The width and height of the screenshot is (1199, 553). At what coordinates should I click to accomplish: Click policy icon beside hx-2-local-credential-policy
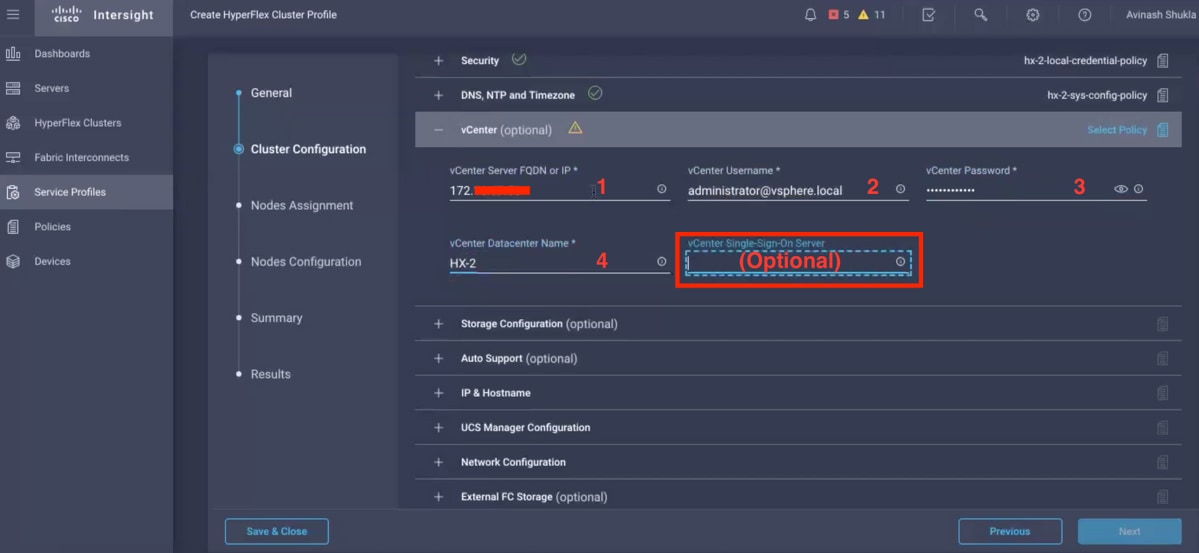click(x=1162, y=60)
